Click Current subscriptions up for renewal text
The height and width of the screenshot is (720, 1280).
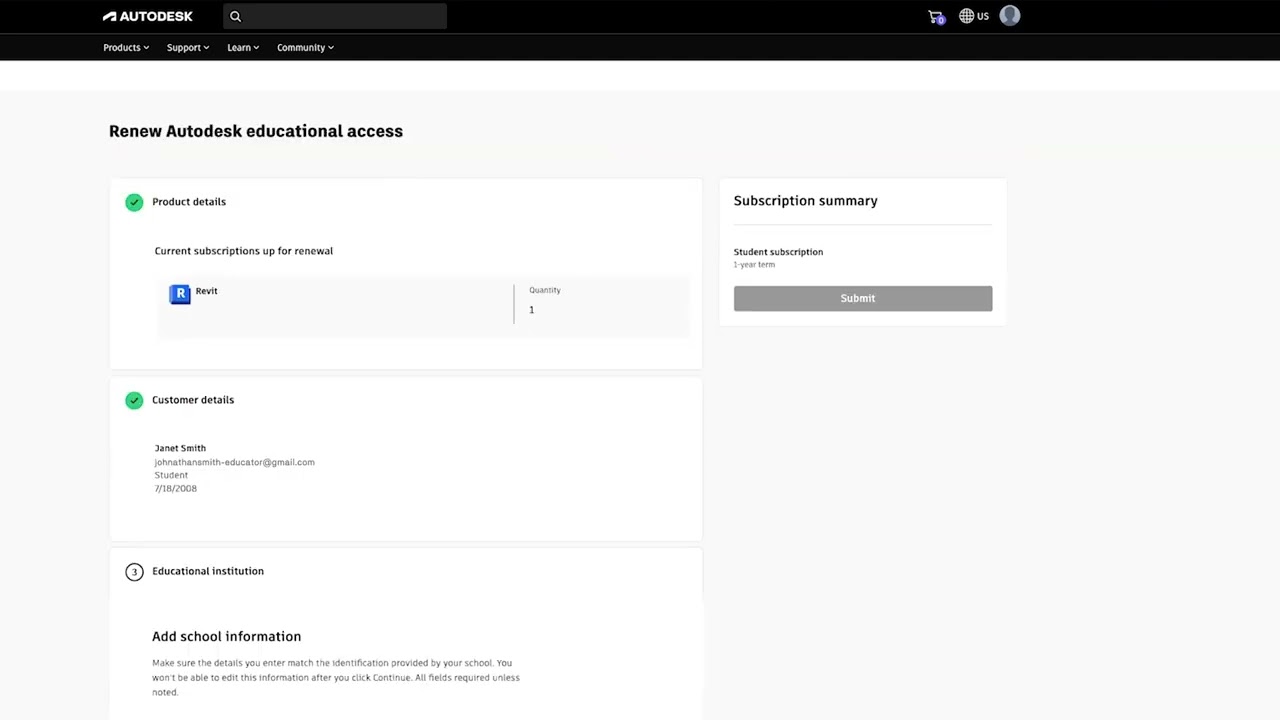(244, 251)
